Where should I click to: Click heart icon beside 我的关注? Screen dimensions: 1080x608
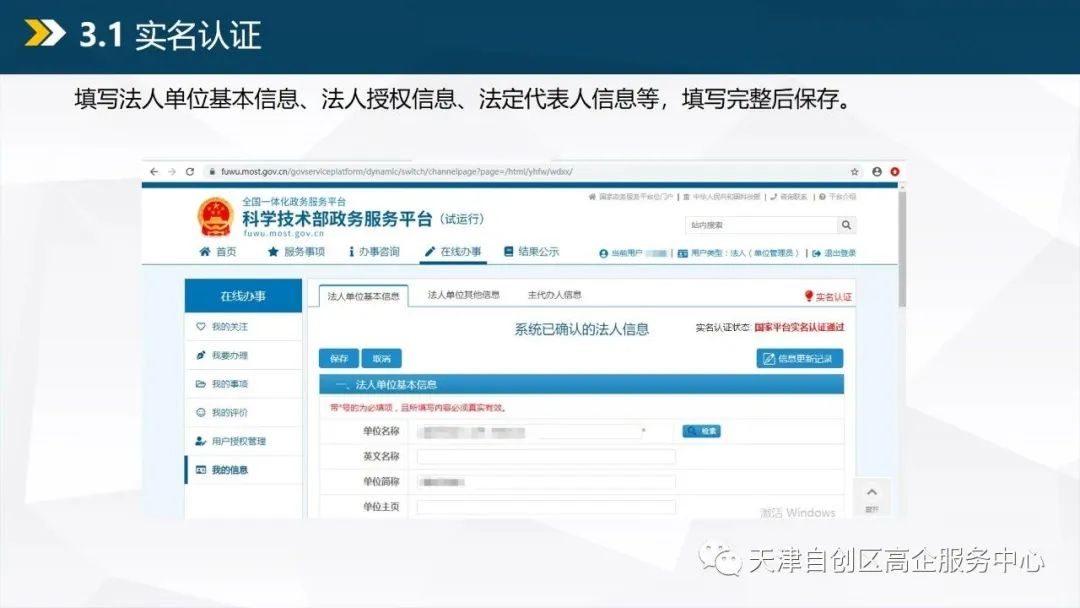click(x=201, y=326)
